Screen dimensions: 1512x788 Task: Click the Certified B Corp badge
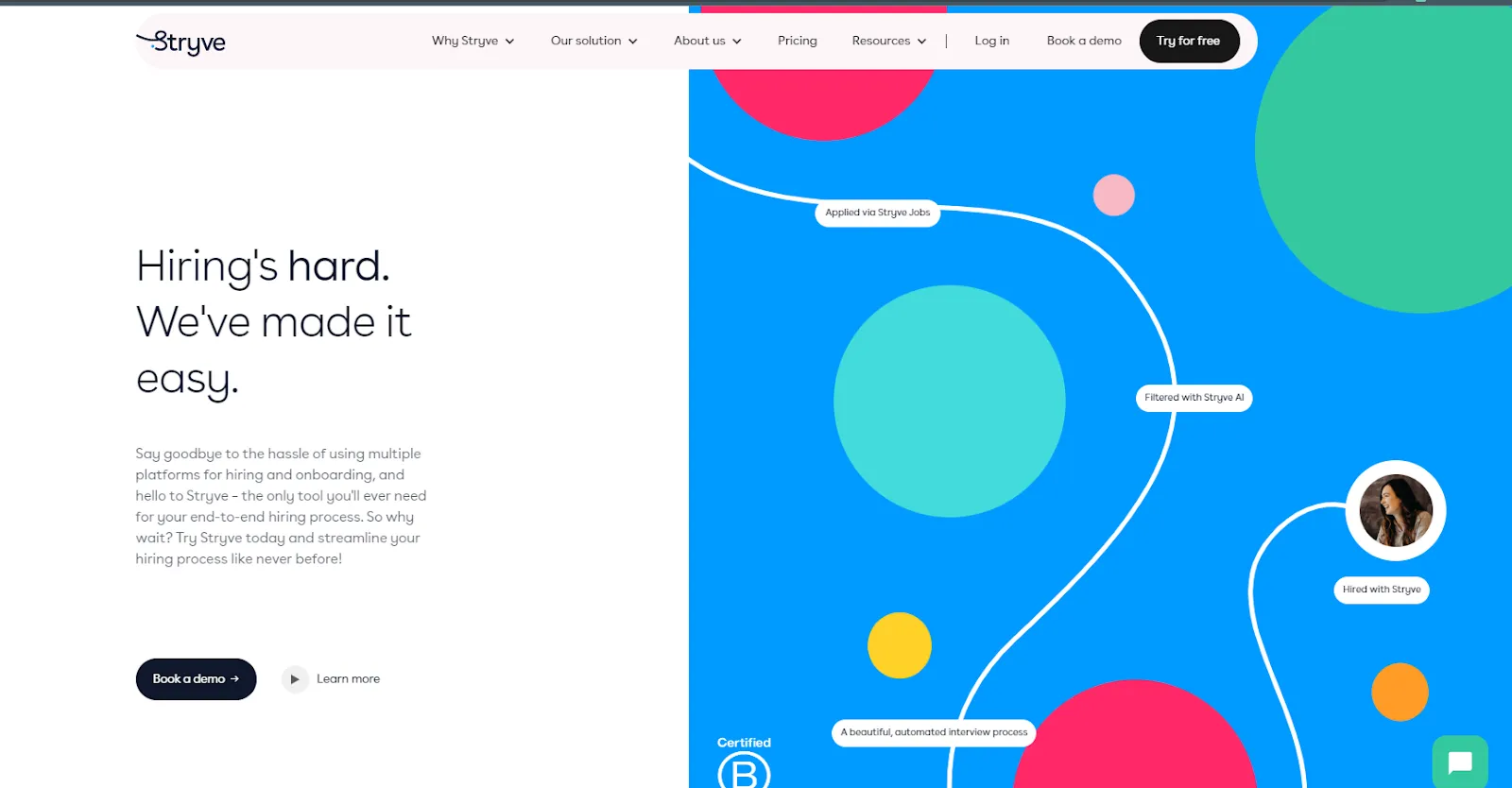(x=744, y=762)
